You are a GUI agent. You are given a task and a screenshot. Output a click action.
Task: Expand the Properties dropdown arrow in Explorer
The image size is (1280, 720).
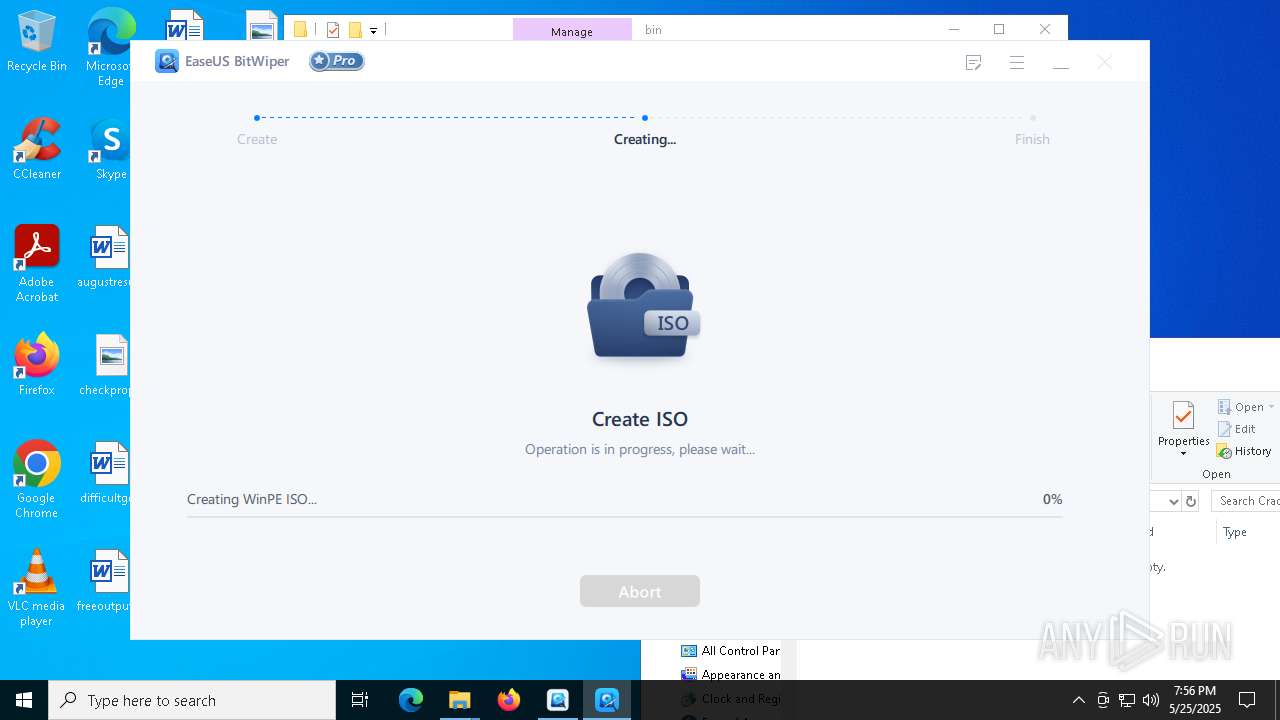coord(1183,454)
